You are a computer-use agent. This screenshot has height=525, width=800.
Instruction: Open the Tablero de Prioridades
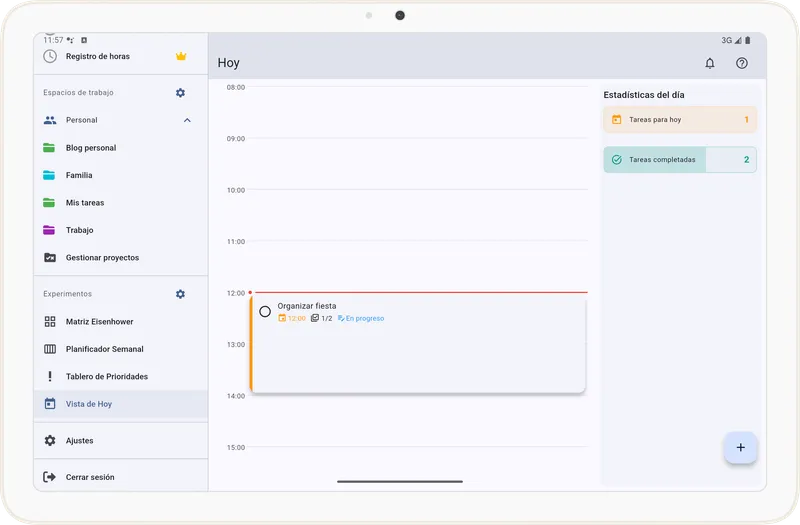pos(106,377)
